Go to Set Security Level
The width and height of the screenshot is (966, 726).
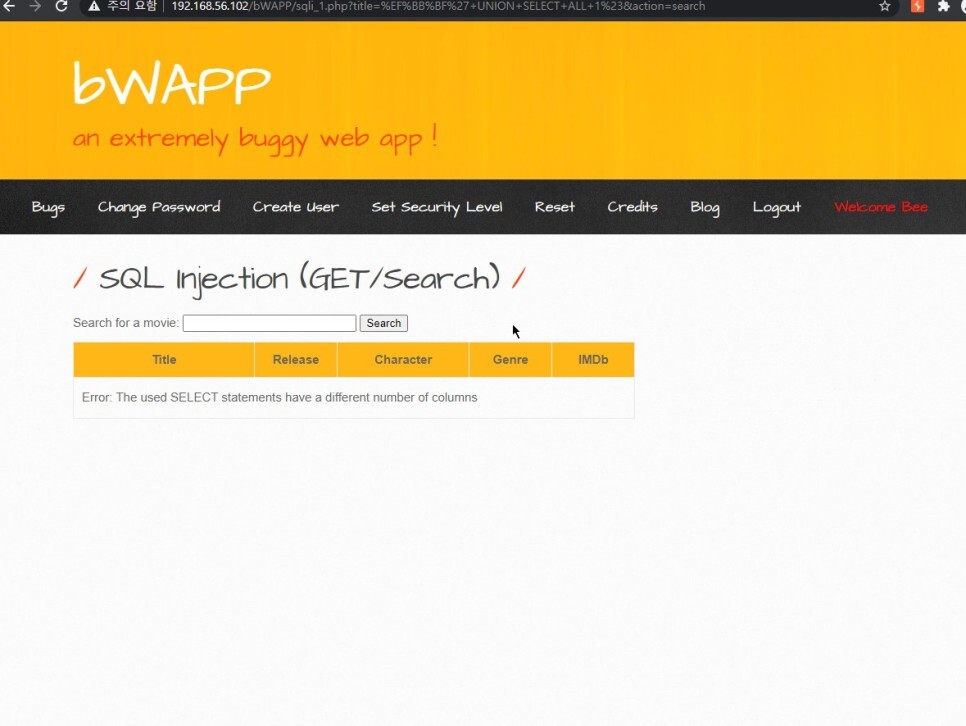pos(437,207)
